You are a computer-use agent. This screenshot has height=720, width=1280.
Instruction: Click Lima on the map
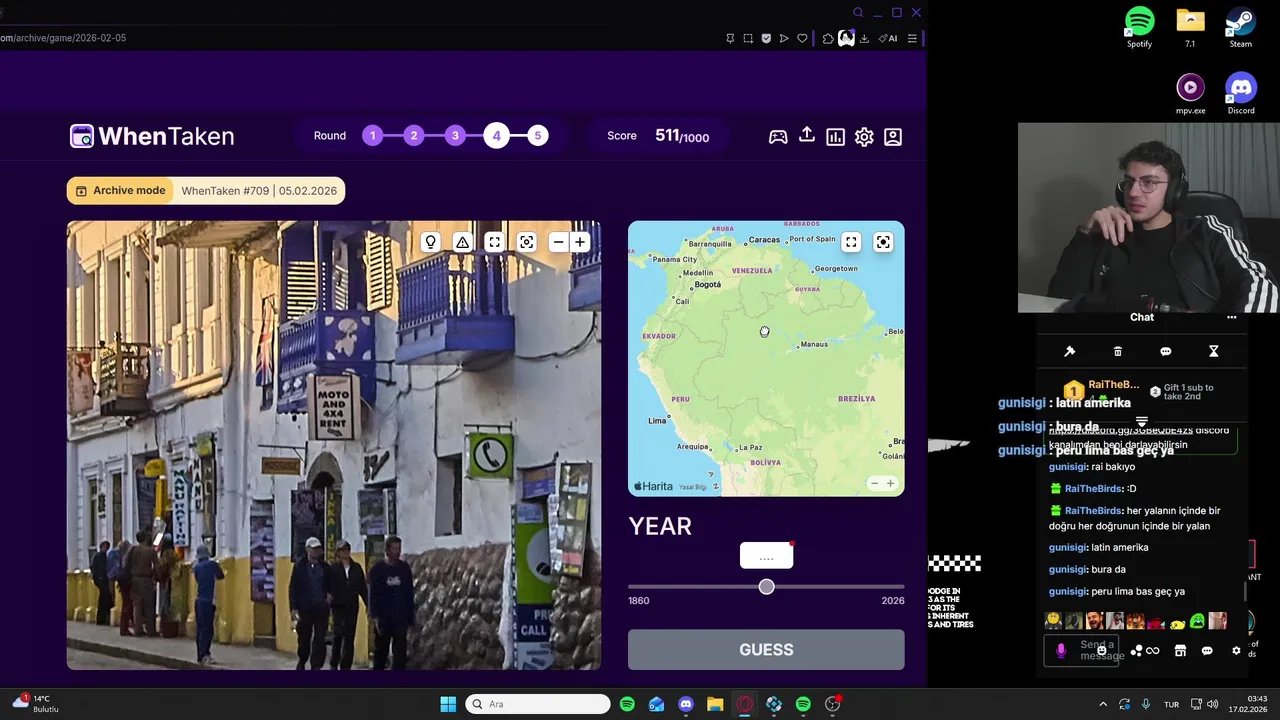(656, 421)
